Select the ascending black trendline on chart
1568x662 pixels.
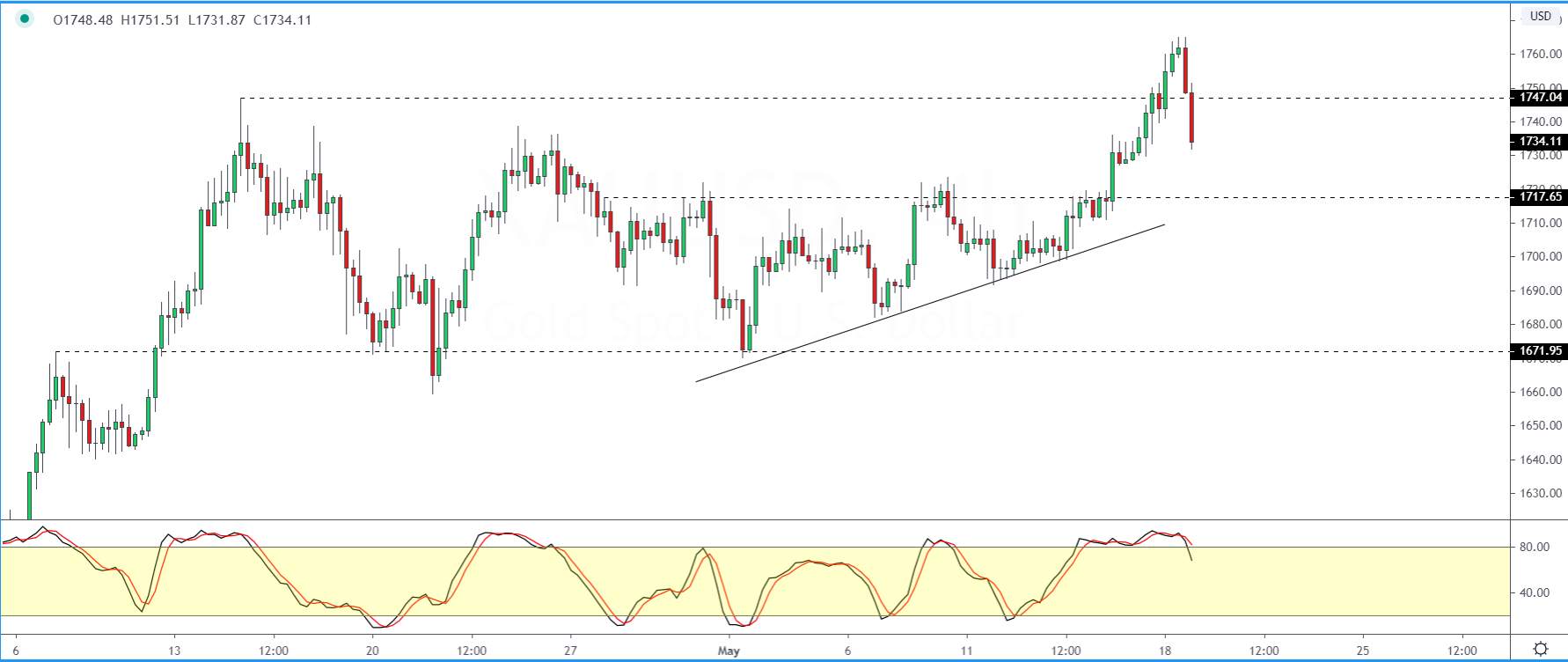[x=930, y=304]
